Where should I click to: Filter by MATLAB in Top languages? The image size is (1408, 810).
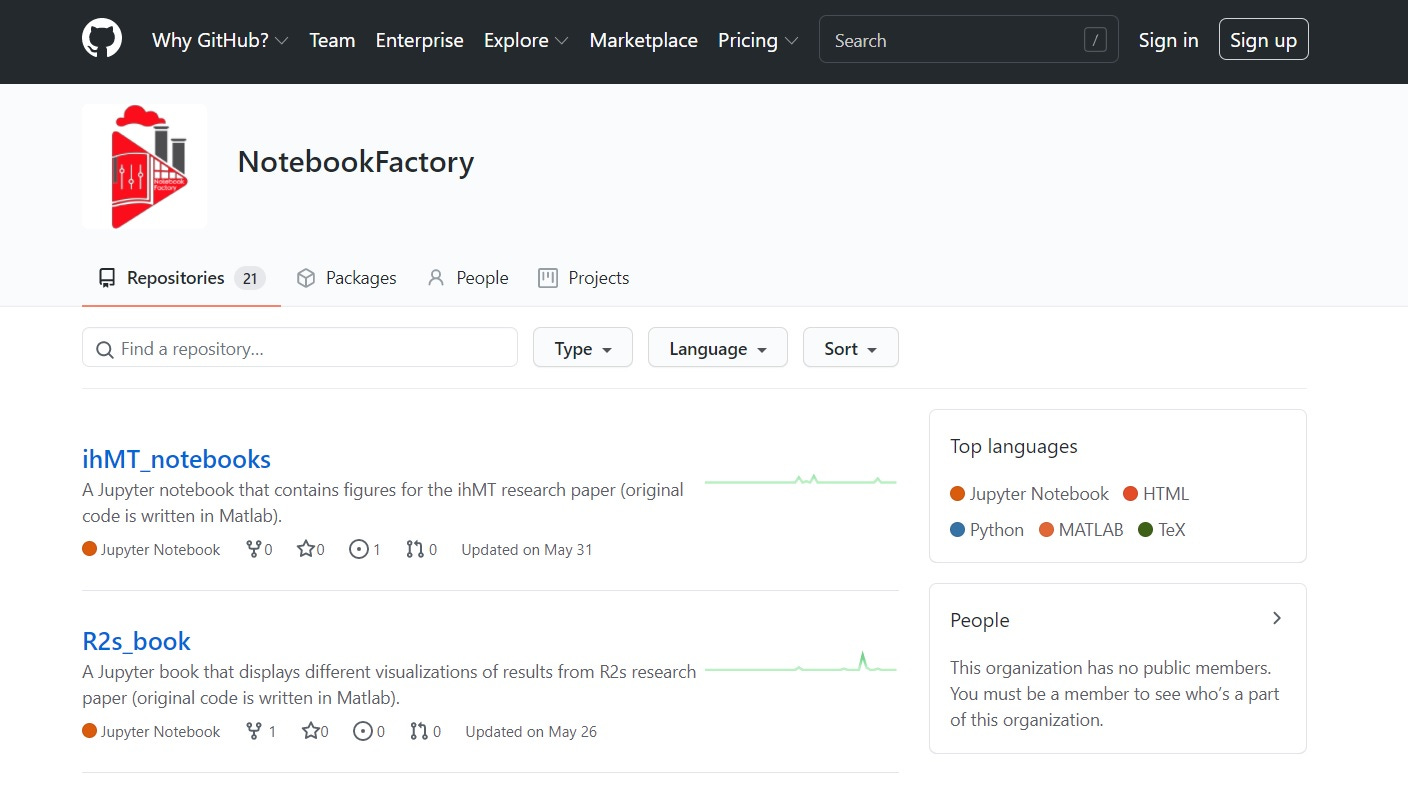tap(1081, 530)
